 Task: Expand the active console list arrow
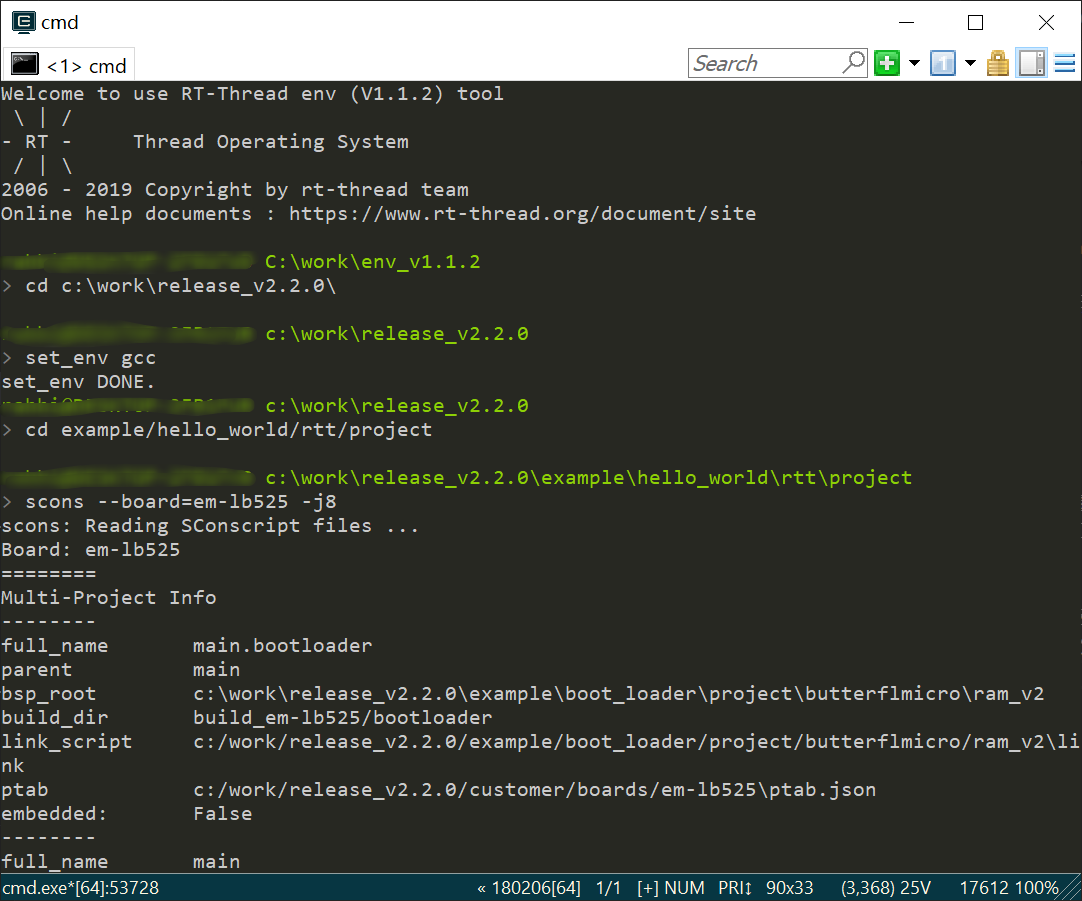pos(970,64)
